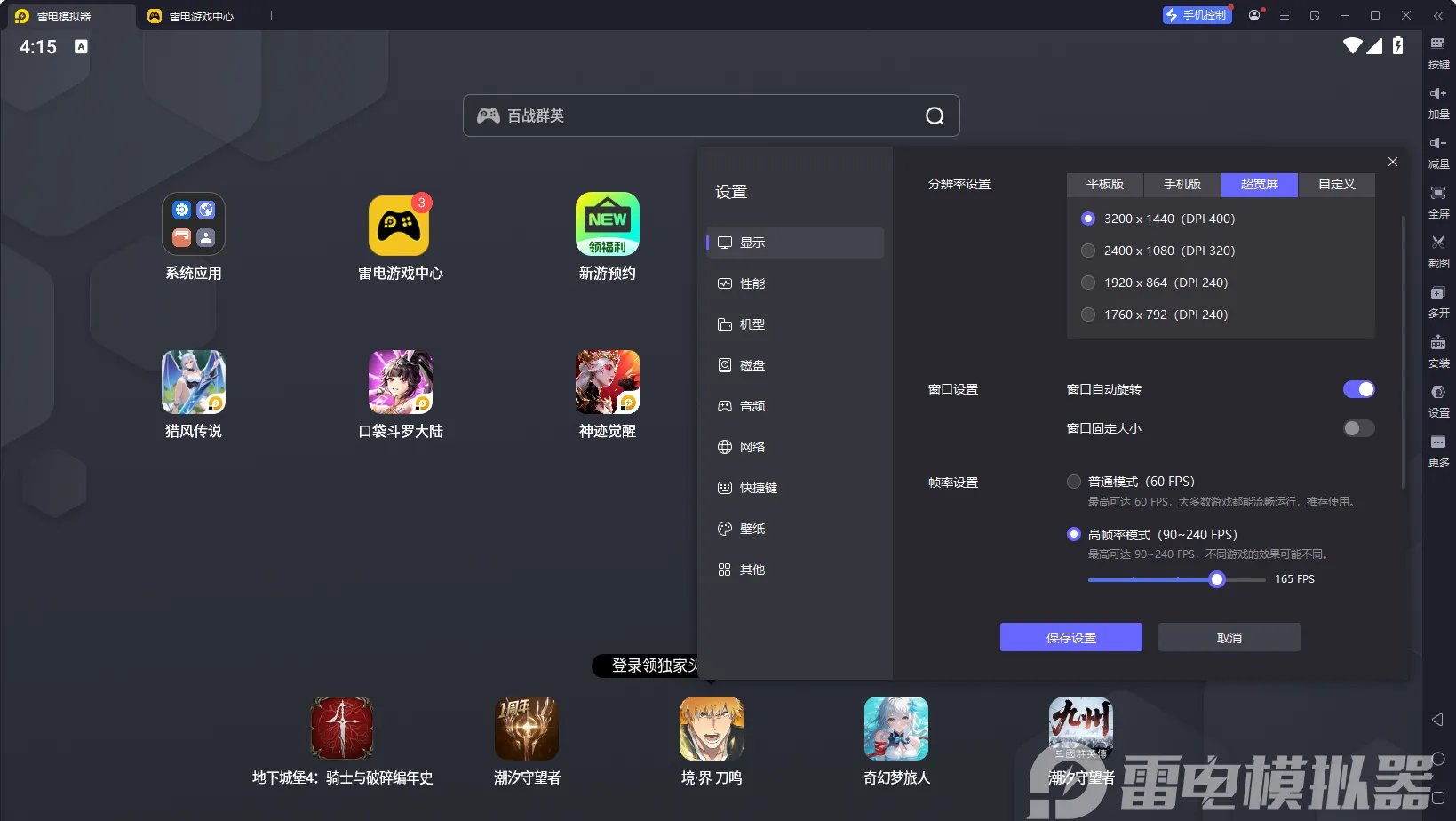Click the Android back triangle button
Viewport: 1456px width, 821px height.
click(1437, 720)
